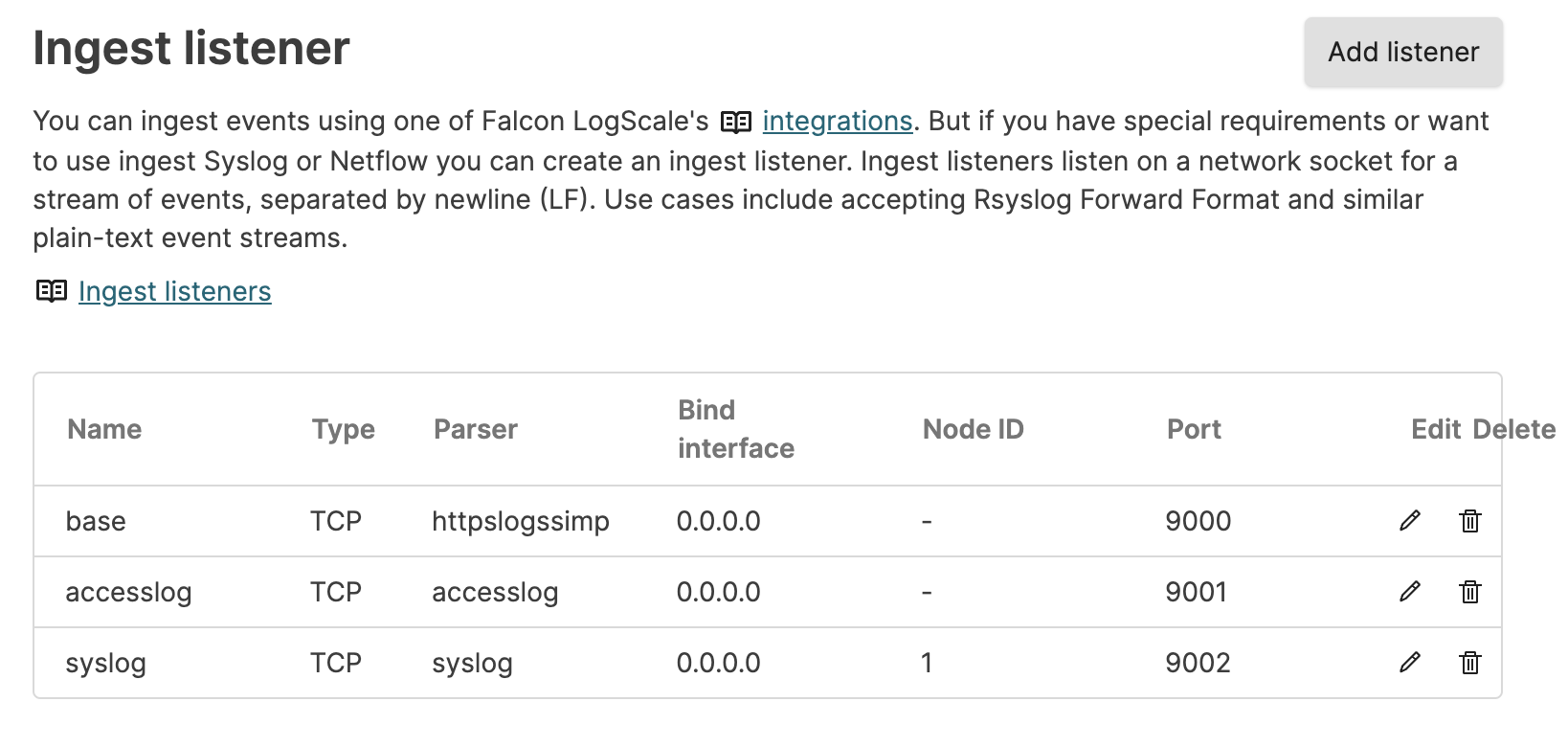This screenshot has height=747, width=1568.
Task: Select the edit pencil for accesslog listener
Action: (1408, 592)
